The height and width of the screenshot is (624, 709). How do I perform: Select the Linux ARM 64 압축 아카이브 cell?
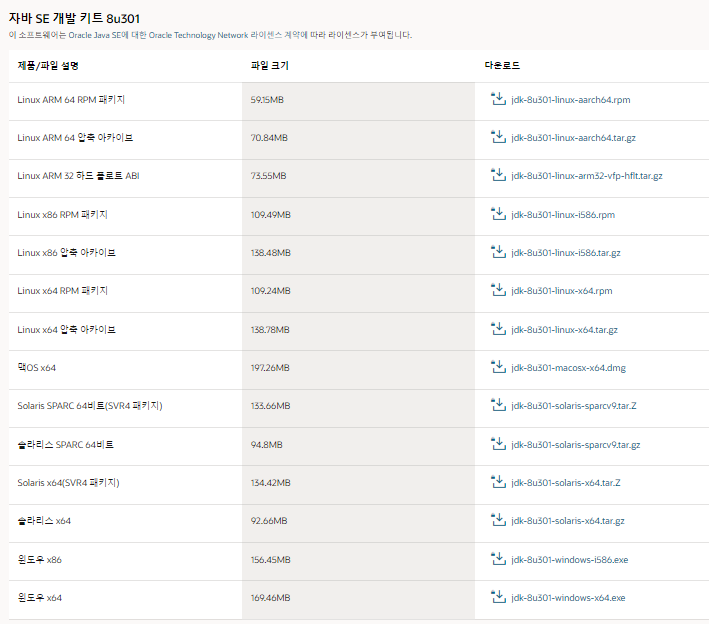(x=125, y=140)
